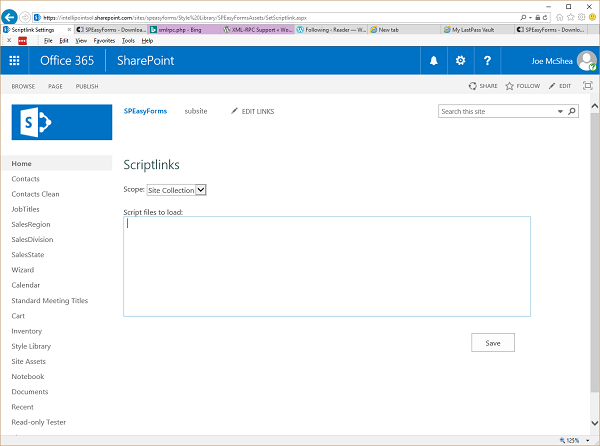This screenshot has width=600, height=446.
Task: Refresh the page with the reload icon
Action: pos(545,18)
